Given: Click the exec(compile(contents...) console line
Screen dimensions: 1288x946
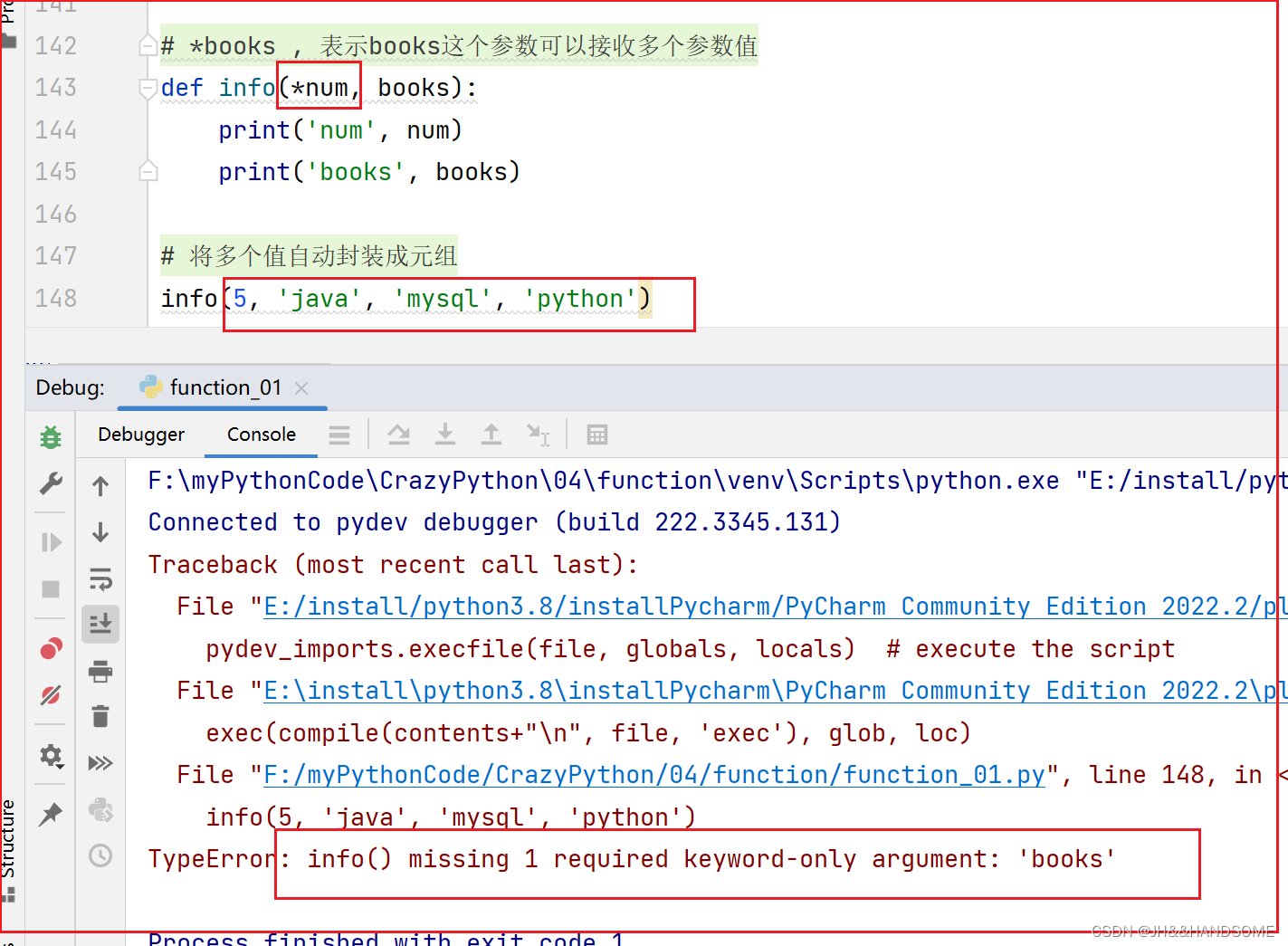Looking at the screenshot, I should (x=588, y=733).
